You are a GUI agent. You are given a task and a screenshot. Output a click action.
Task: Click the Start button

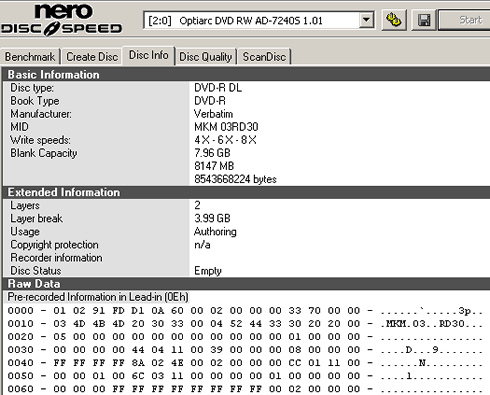pyautogui.click(x=465, y=20)
